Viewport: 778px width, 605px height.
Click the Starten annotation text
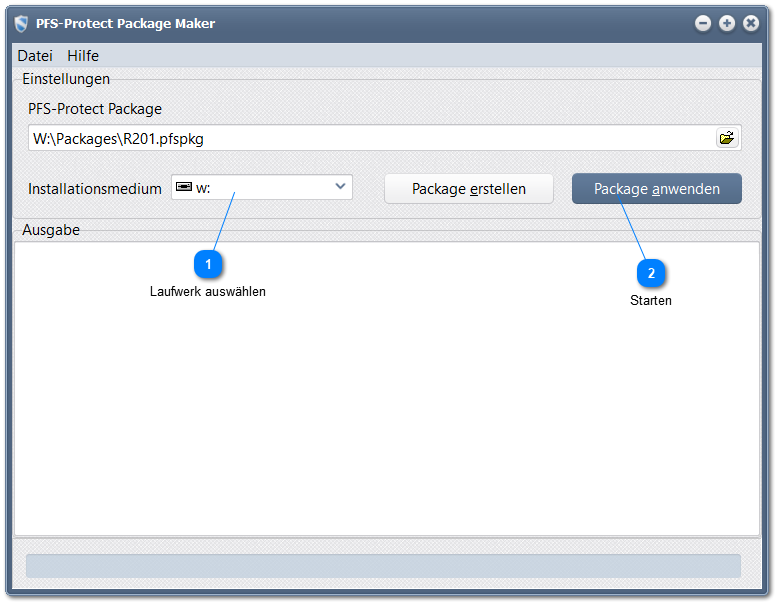pos(651,301)
